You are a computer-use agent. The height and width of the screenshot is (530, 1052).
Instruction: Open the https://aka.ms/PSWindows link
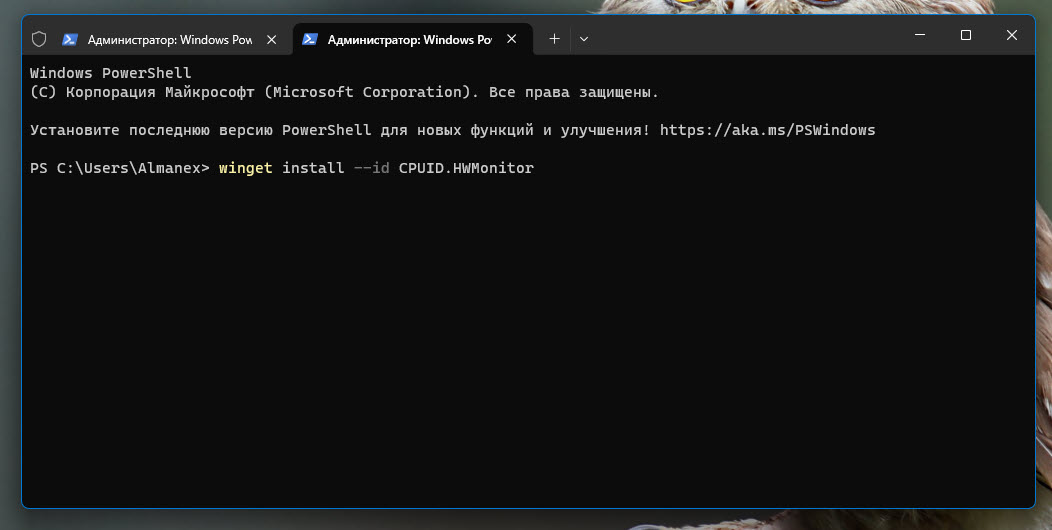(768, 130)
